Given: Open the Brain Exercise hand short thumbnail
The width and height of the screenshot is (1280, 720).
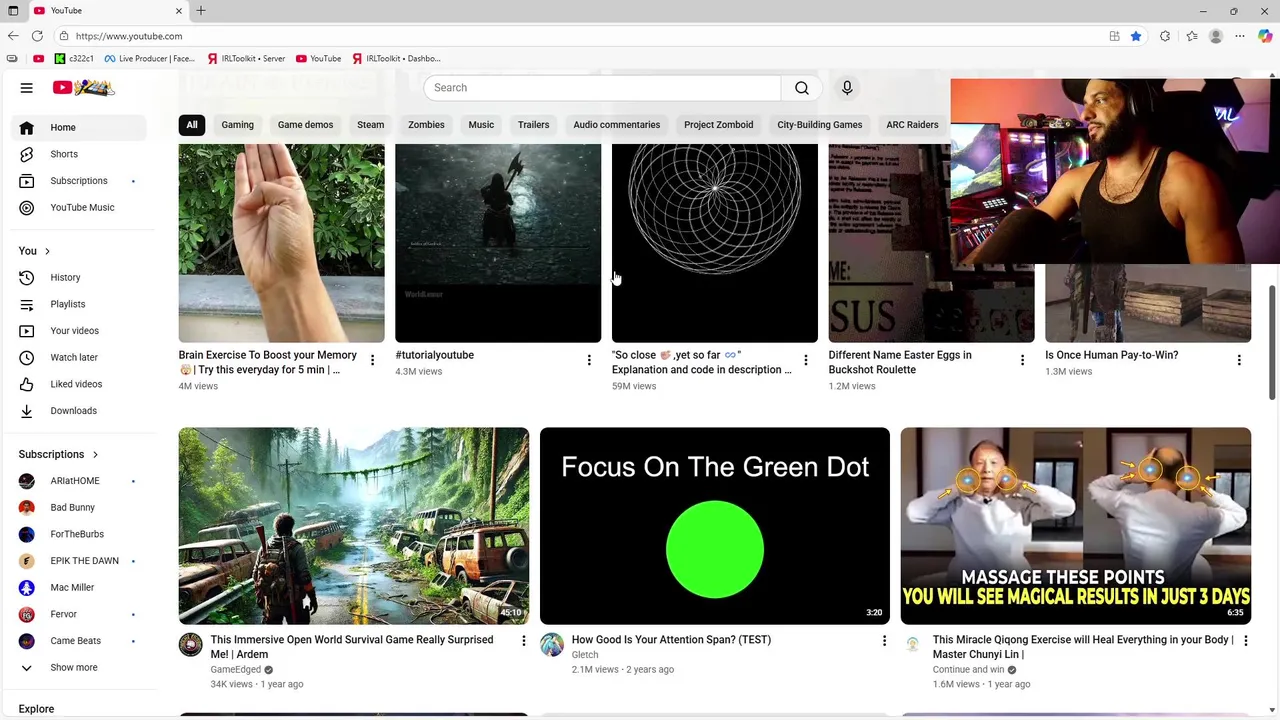Looking at the screenshot, I should click(x=281, y=243).
